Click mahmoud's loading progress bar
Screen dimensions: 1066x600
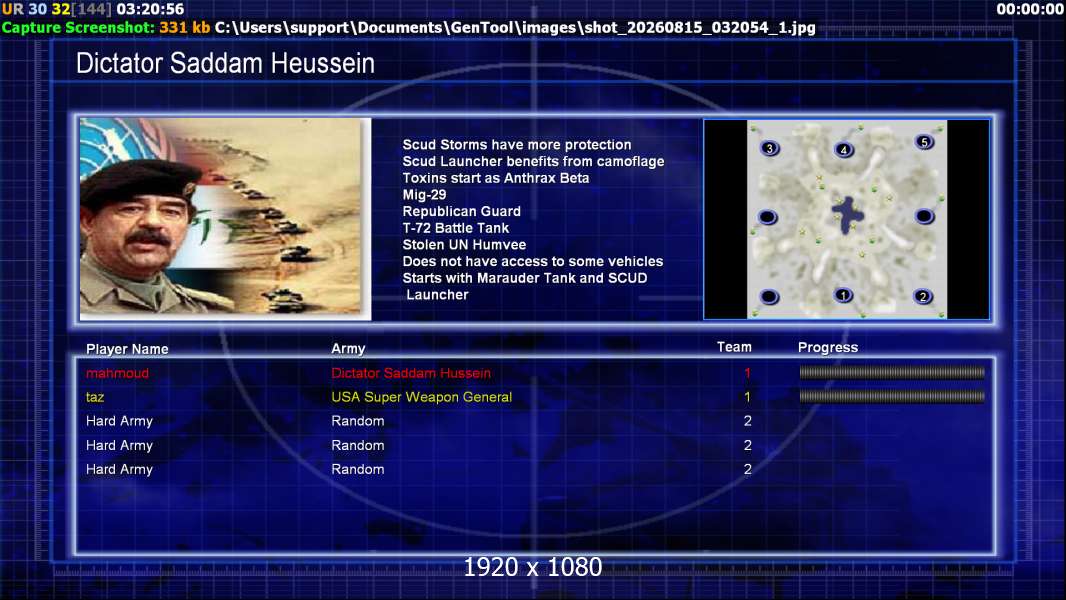pyautogui.click(x=891, y=372)
